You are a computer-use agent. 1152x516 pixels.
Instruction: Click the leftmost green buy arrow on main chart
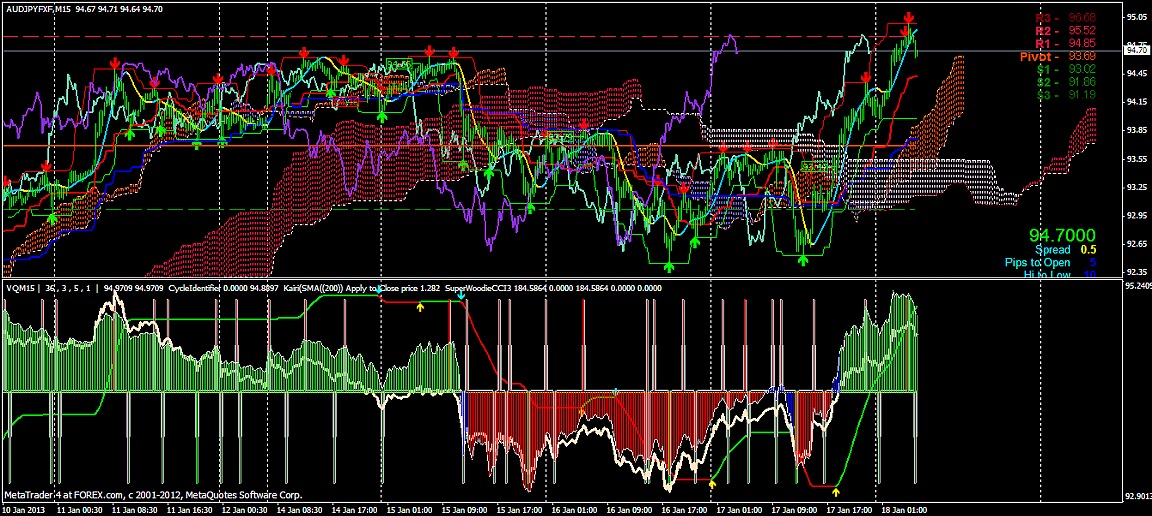(52, 217)
